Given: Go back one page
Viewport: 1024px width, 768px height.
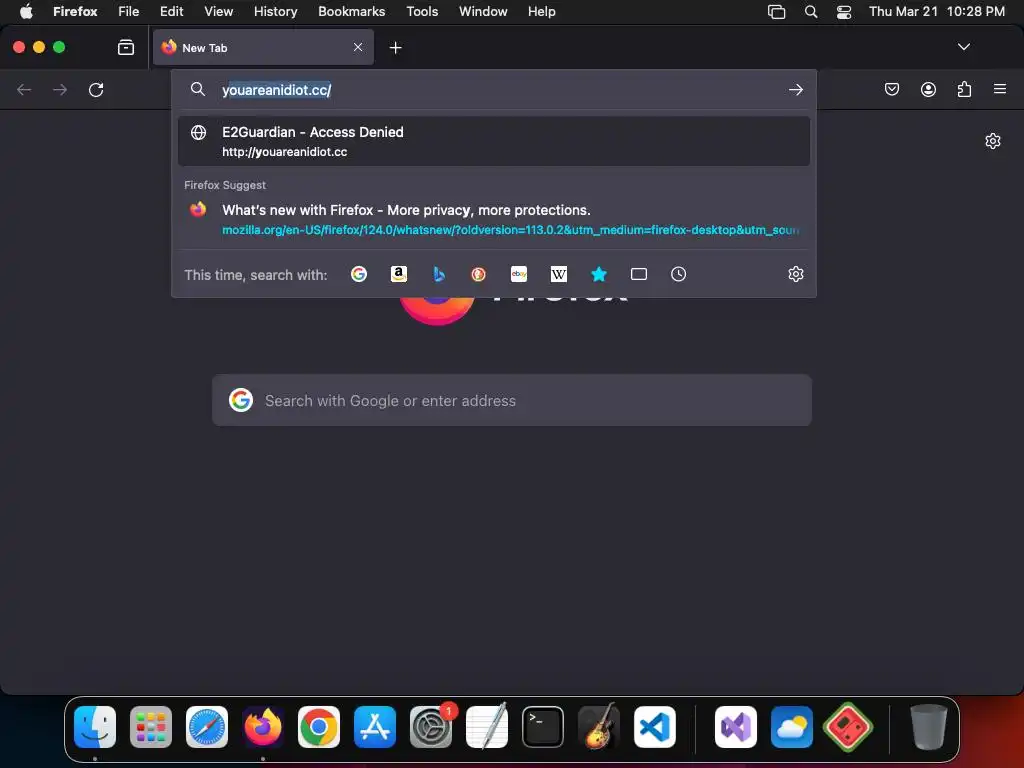Looking at the screenshot, I should pyautogui.click(x=24, y=89).
